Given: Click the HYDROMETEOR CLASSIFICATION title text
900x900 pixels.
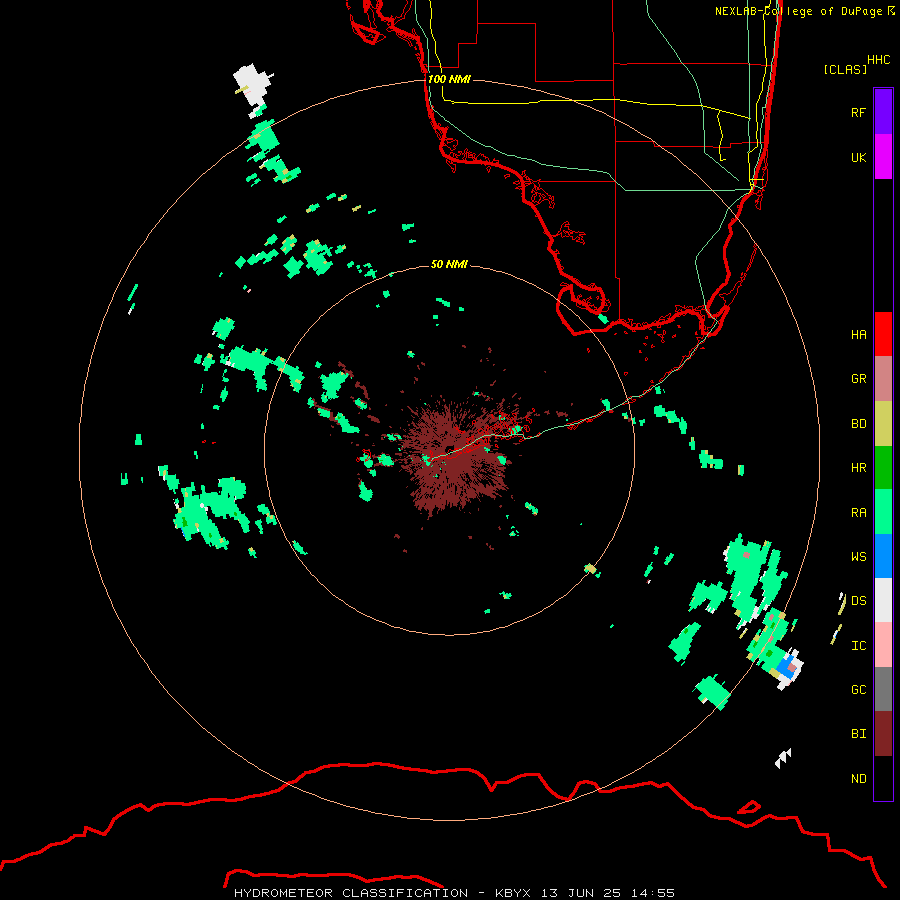Looking at the screenshot, I should pyautogui.click(x=351, y=893).
